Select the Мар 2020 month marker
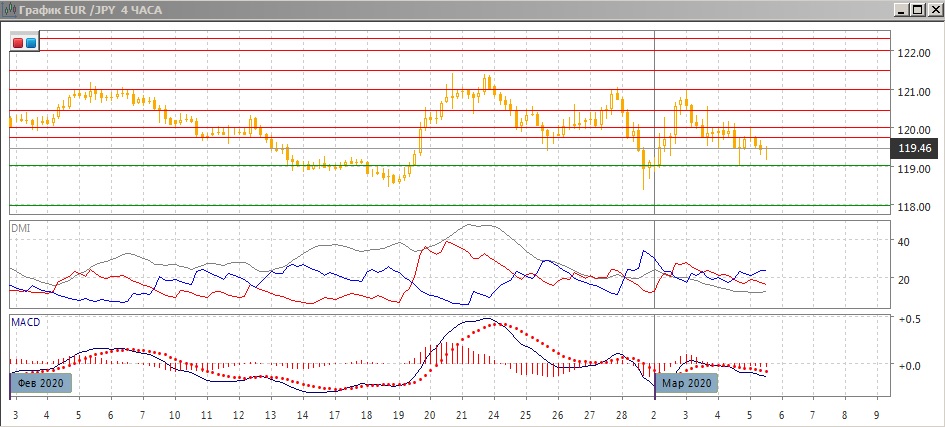Viewport: 945px width, 427px height. point(686,383)
